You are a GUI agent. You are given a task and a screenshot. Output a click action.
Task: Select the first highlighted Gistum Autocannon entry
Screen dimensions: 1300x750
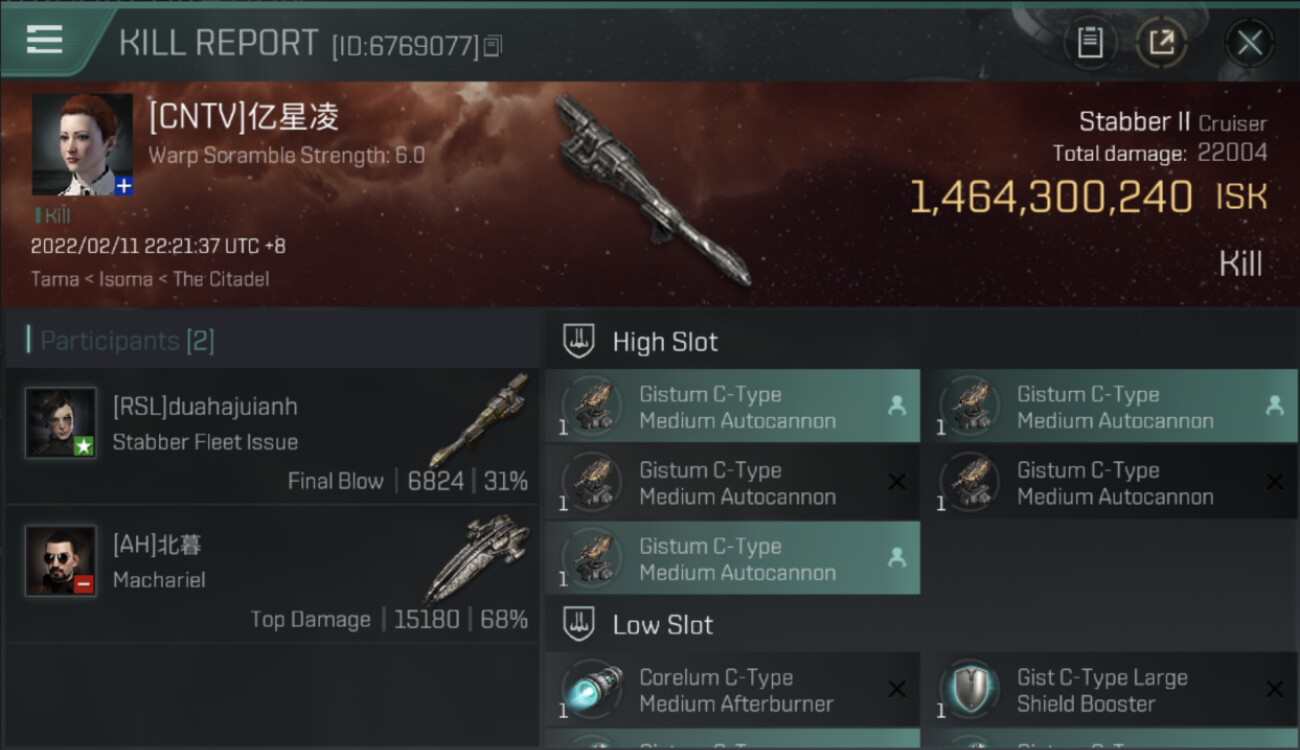pyautogui.click(x=732, y=406)
